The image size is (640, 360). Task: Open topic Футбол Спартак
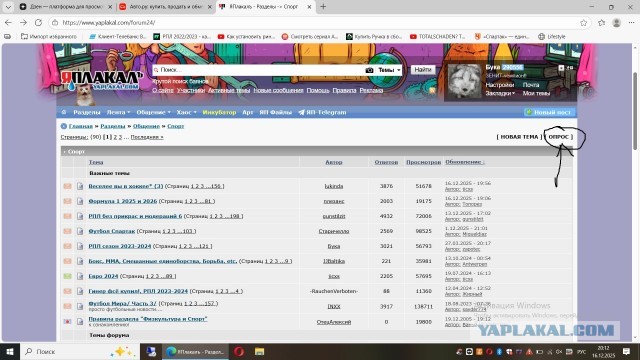point(111,231)
